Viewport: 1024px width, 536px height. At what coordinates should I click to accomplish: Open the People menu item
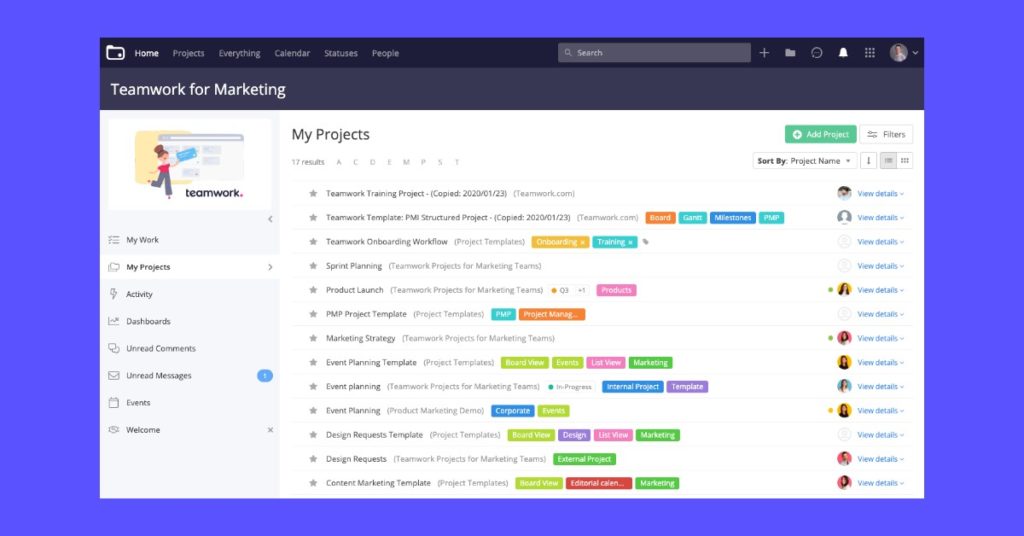tap(385, 54)
